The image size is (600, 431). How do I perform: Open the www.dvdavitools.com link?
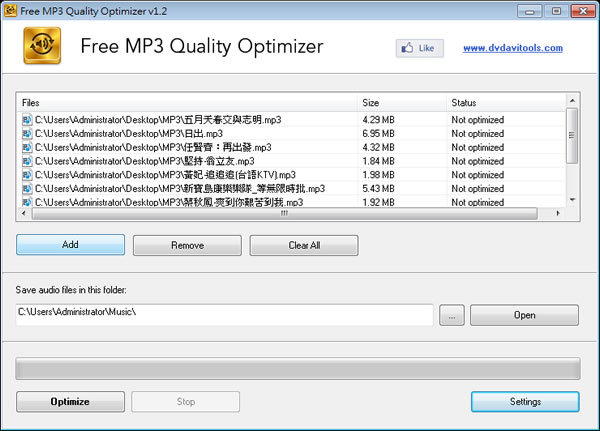(x=513, y=48)
